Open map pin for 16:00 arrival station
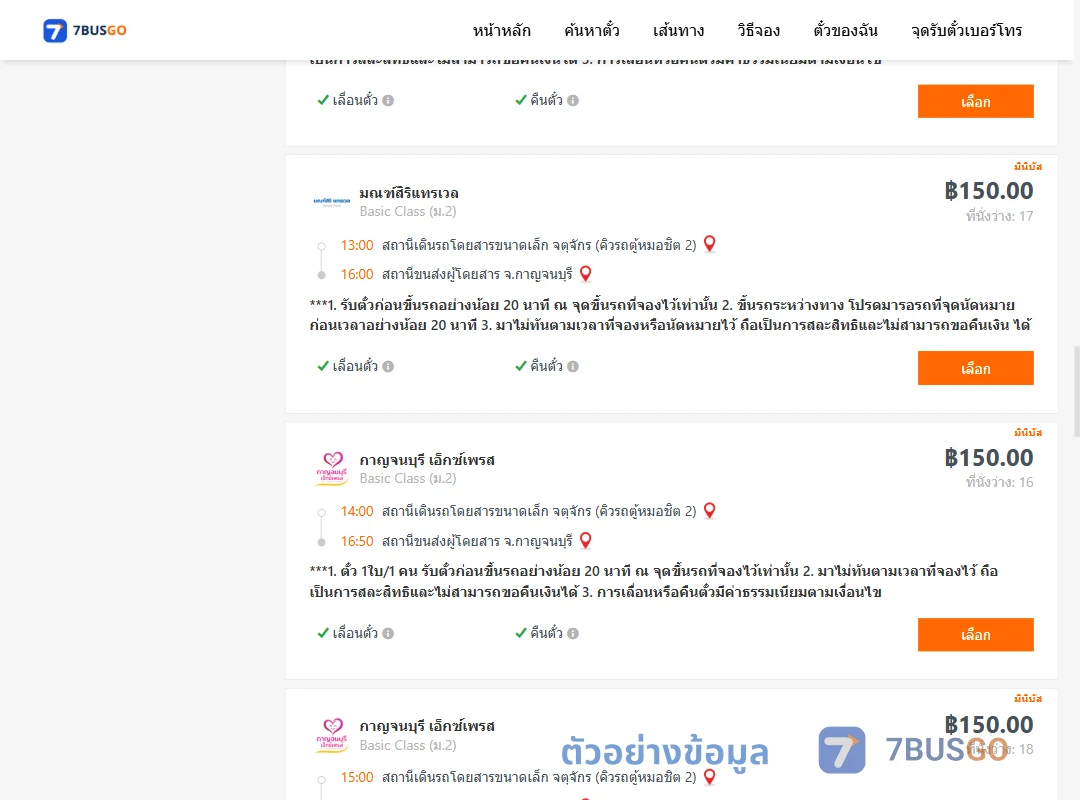 point(585,274)
